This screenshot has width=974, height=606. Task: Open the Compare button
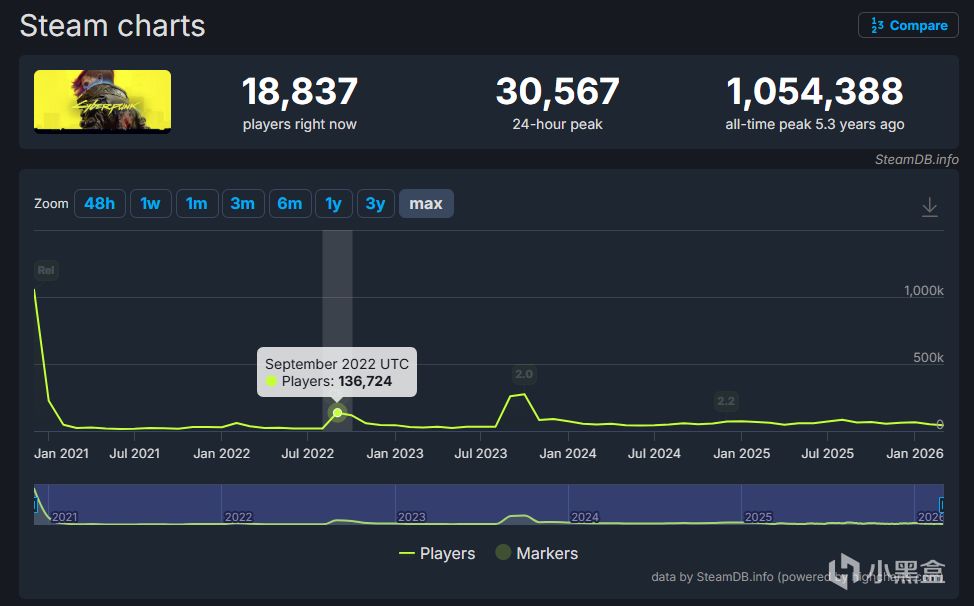click(908, 25)
